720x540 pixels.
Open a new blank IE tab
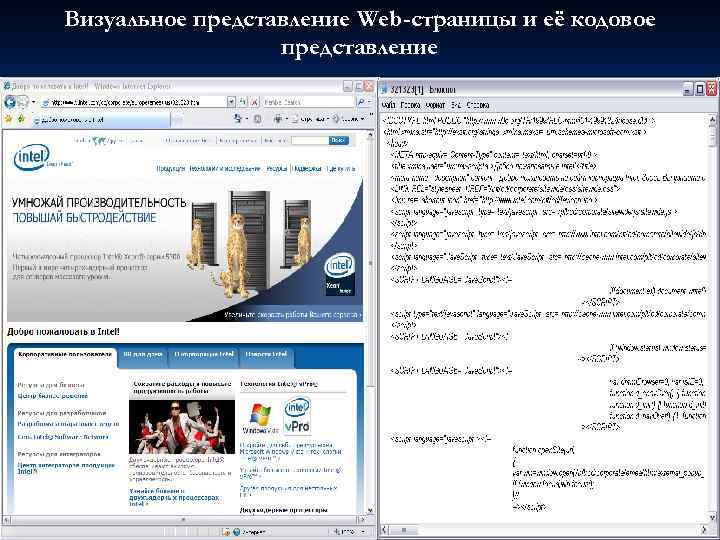pyautogui.click(x=177, y=121)
